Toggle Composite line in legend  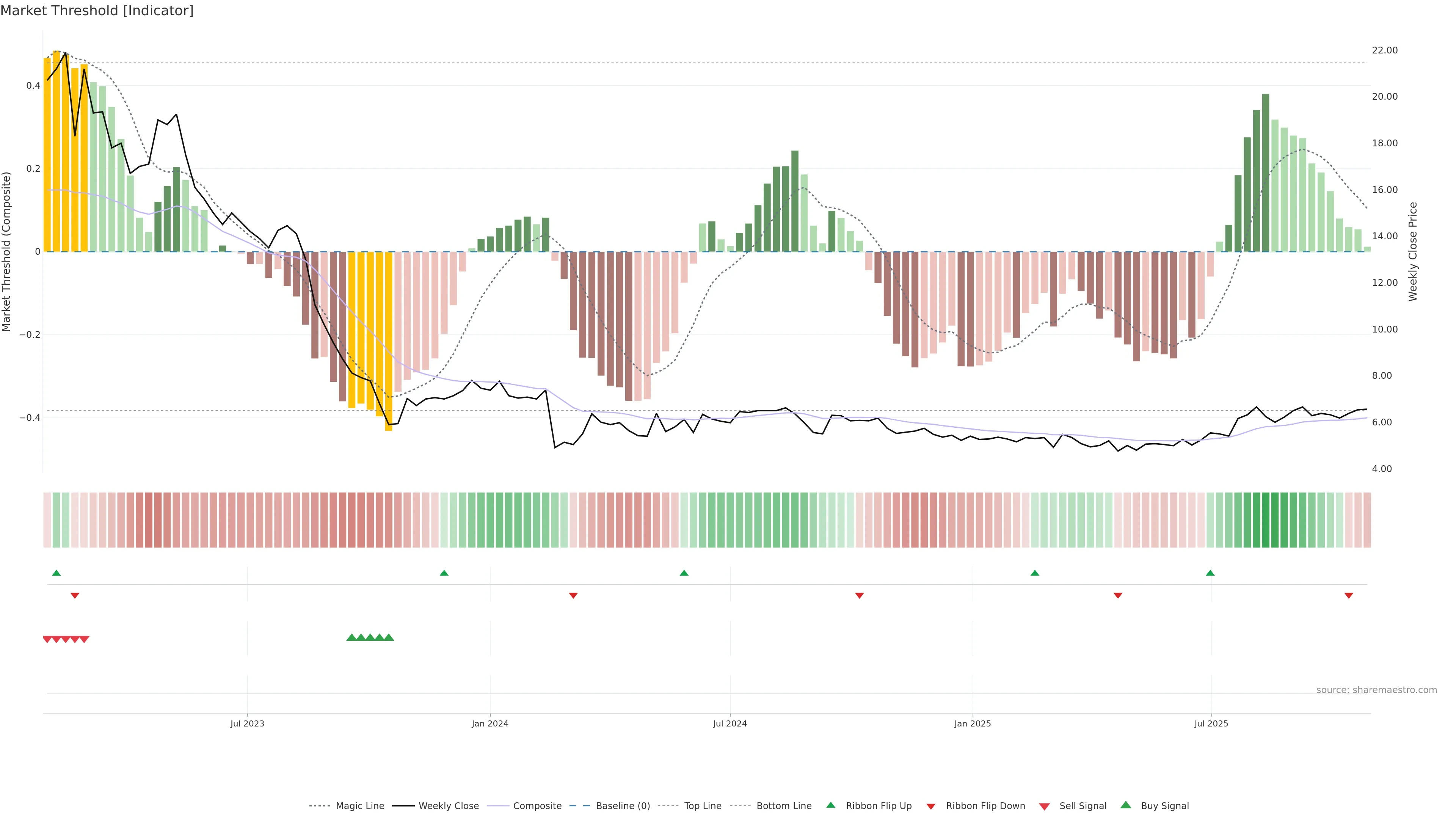[x=537, y=806]
